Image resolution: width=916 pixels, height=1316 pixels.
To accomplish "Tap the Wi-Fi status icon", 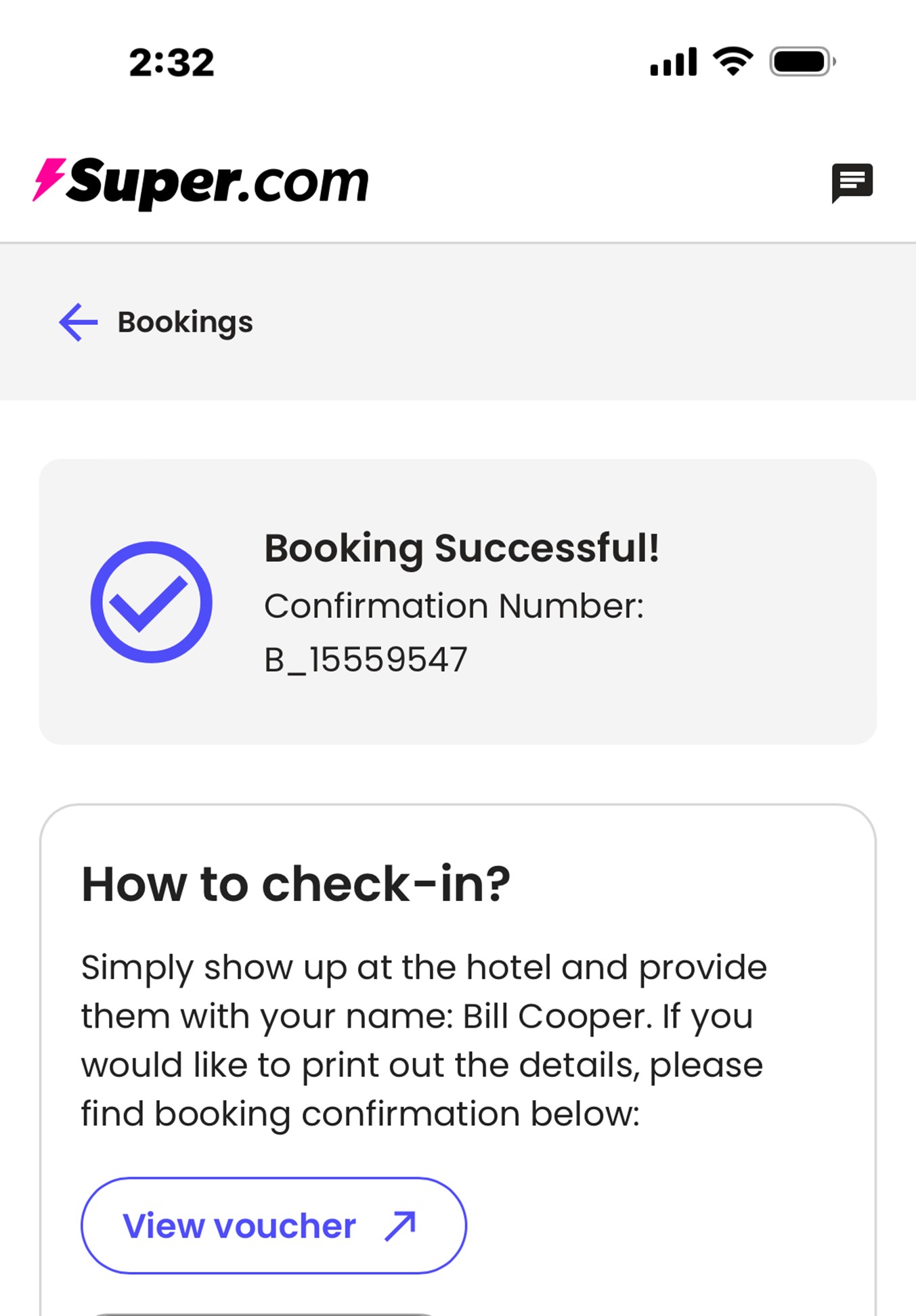I will click(733, 62).
